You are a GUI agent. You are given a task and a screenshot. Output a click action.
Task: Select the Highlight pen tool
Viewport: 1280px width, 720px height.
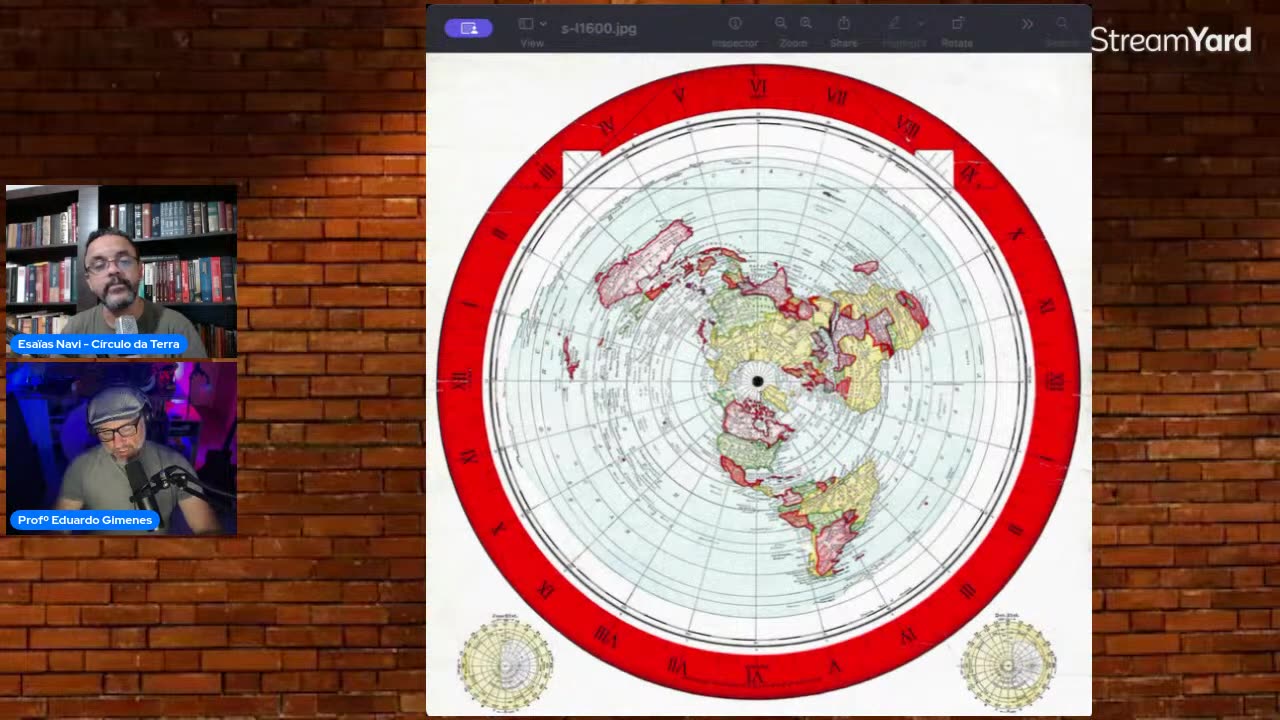point(894,23)
